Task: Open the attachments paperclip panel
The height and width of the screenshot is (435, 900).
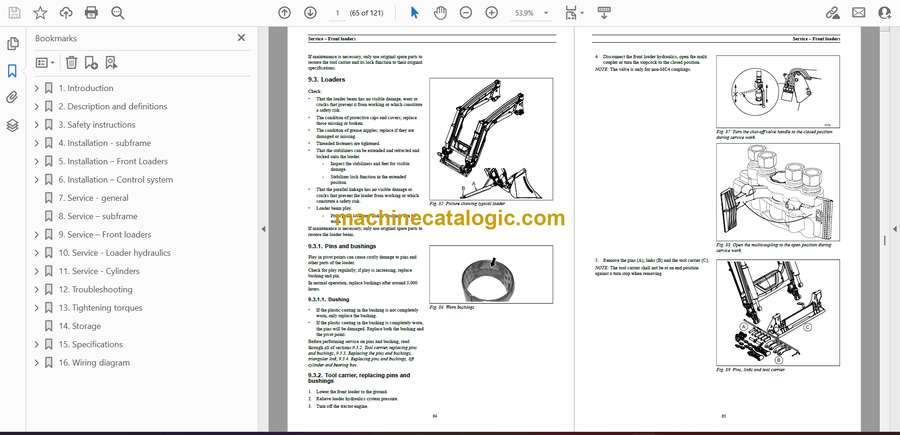Action: [x=13, y=98]
